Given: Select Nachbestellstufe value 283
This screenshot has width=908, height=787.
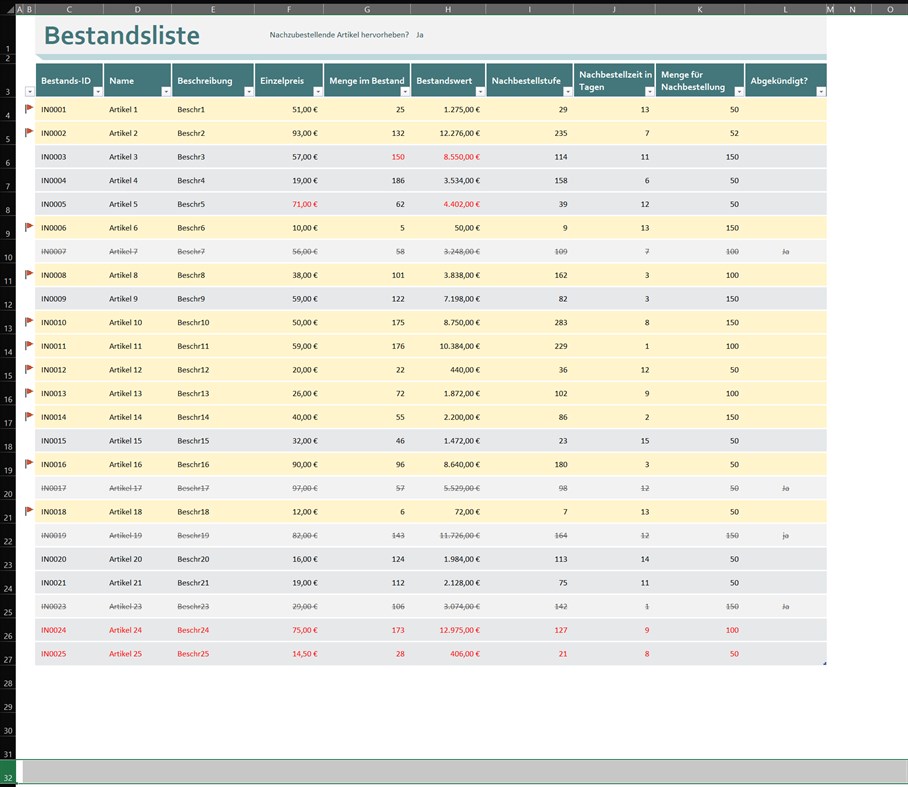Looking at the screenshot, I should point(530,323).
